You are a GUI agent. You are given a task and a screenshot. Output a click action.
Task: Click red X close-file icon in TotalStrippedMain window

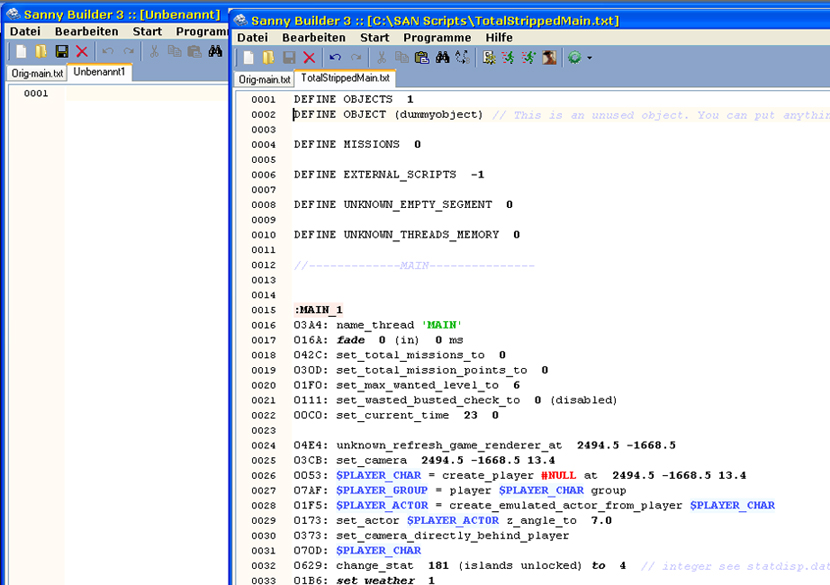tap(309, 58)
